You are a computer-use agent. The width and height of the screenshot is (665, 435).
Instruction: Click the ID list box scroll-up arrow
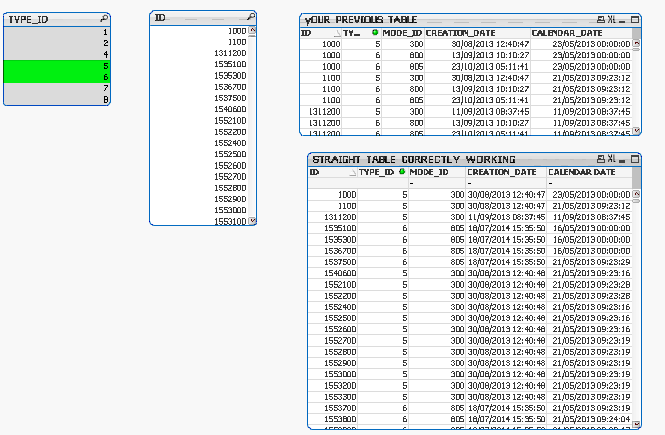click(x=252, y=31)
